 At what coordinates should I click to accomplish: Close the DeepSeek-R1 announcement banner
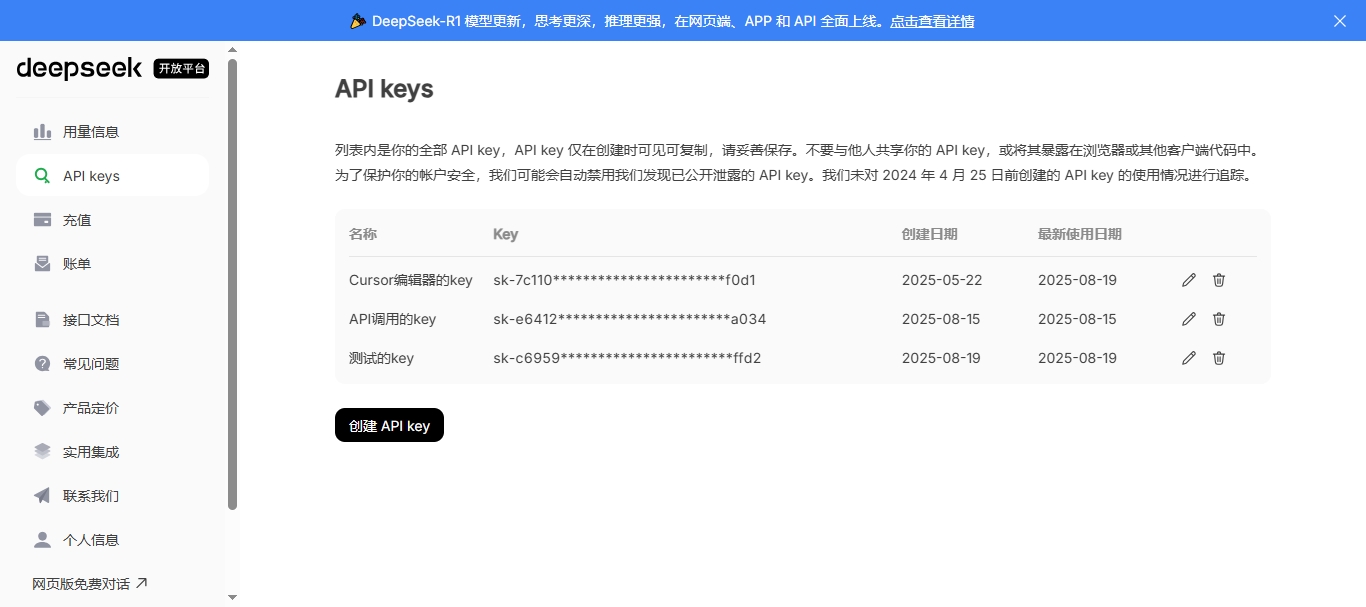(x=1340, y=21)
